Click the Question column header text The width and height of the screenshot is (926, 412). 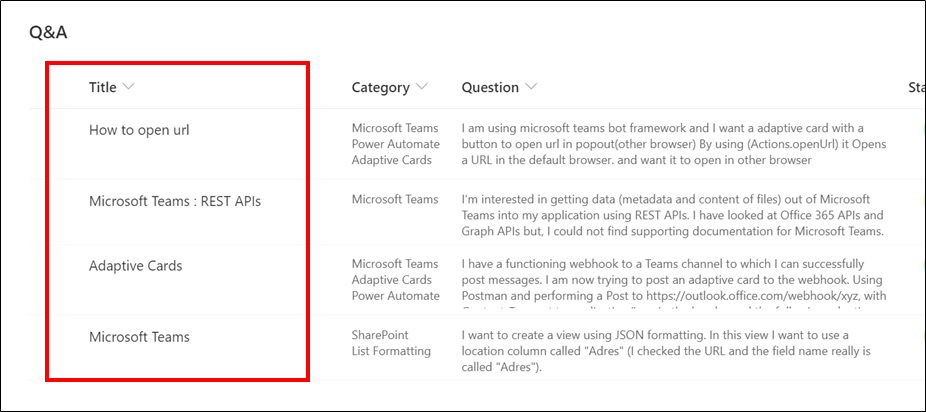[490, 87]
